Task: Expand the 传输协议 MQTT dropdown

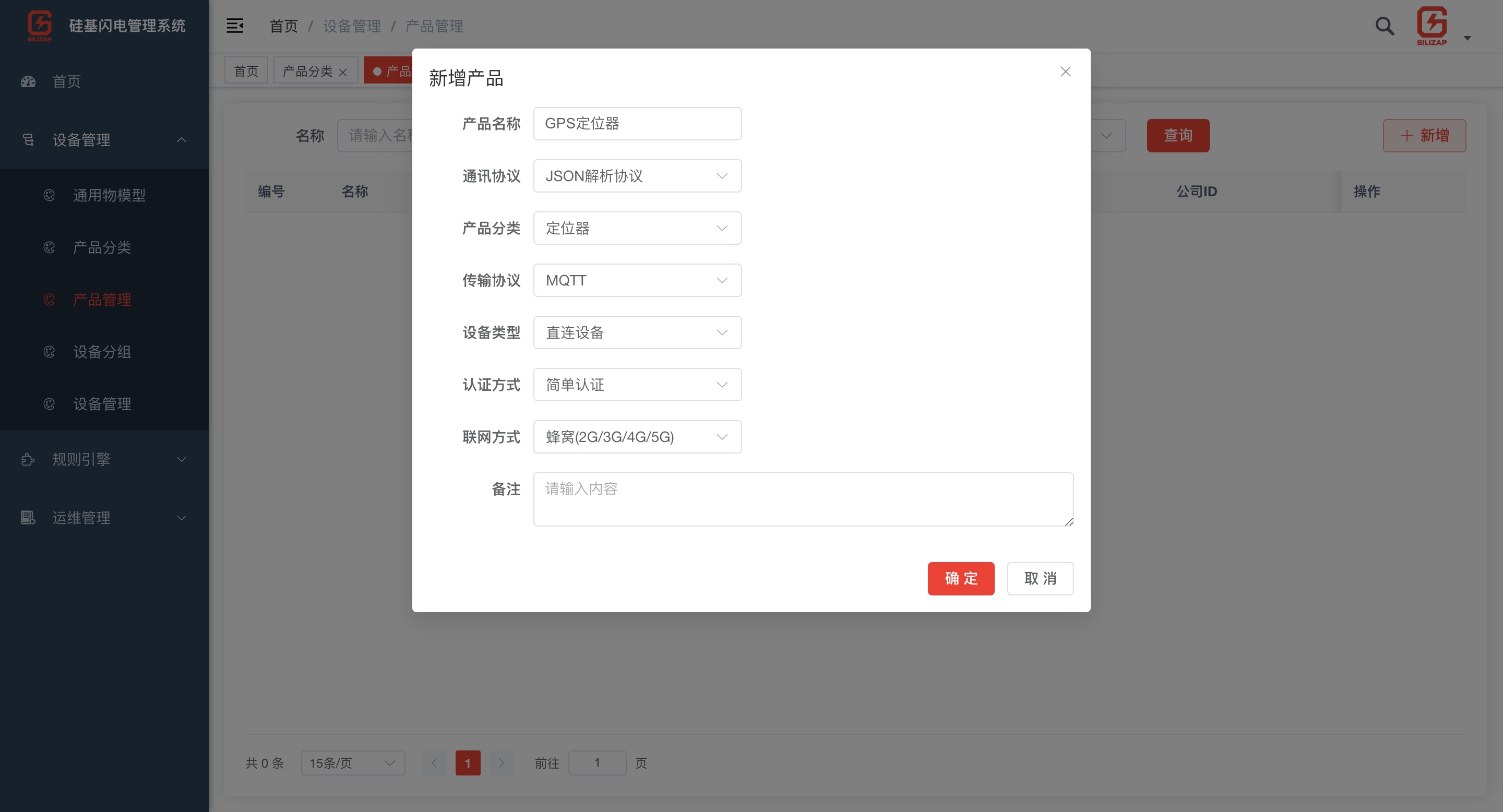Action: pyautogui.click(x=637, y=281)
